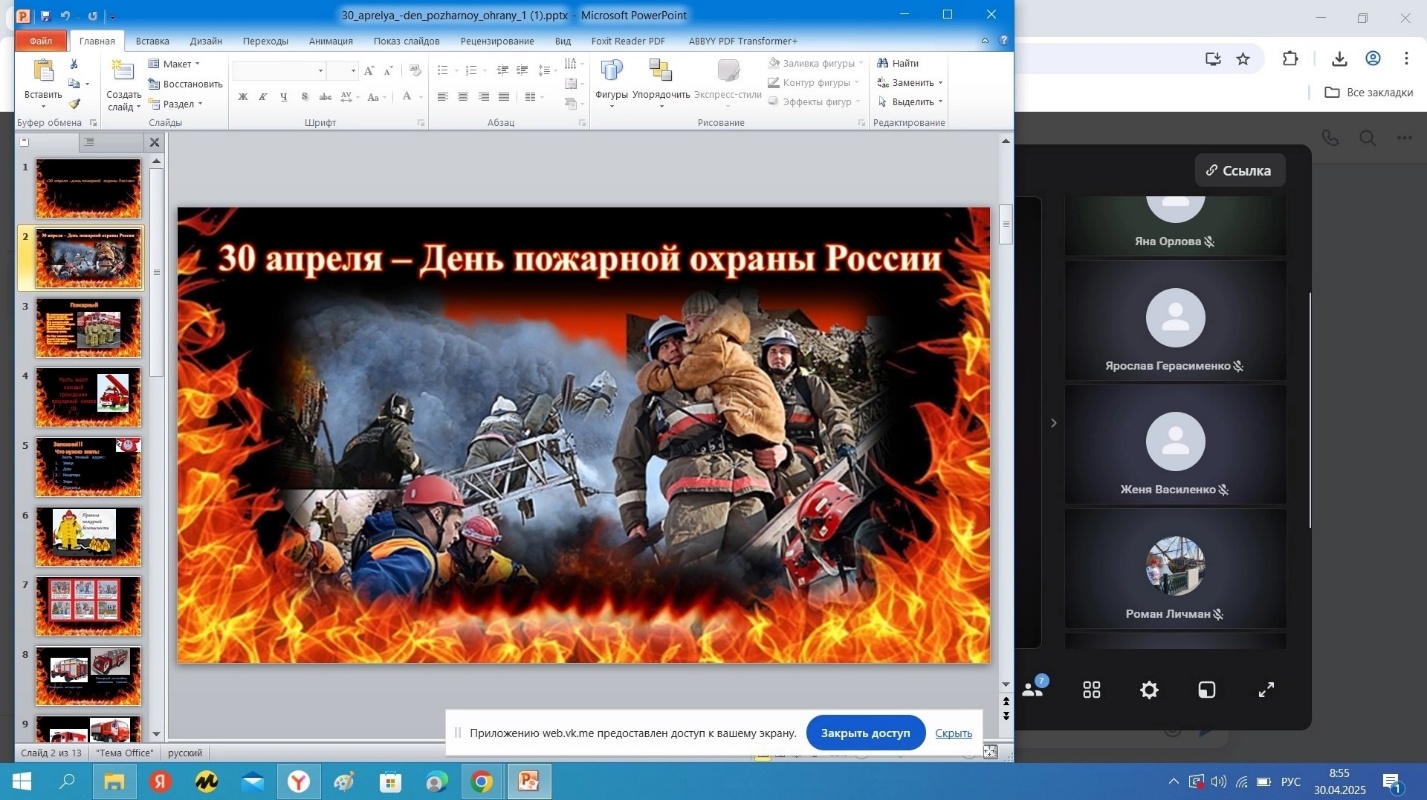Open Chrome profile avatar icon
1427x800 pixels.
tap(1373, 59)
